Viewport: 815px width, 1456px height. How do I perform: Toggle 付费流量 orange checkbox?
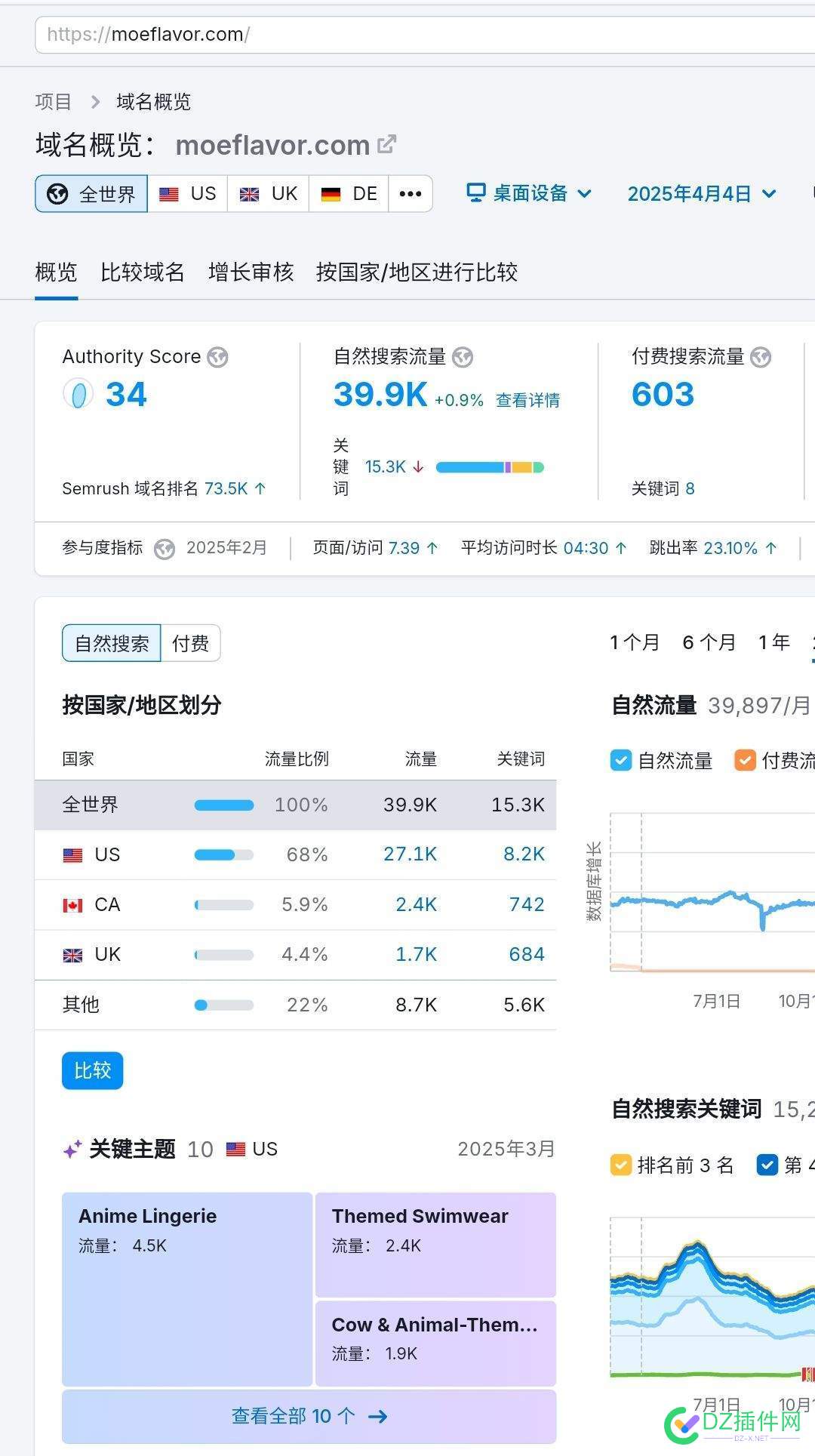745,760
